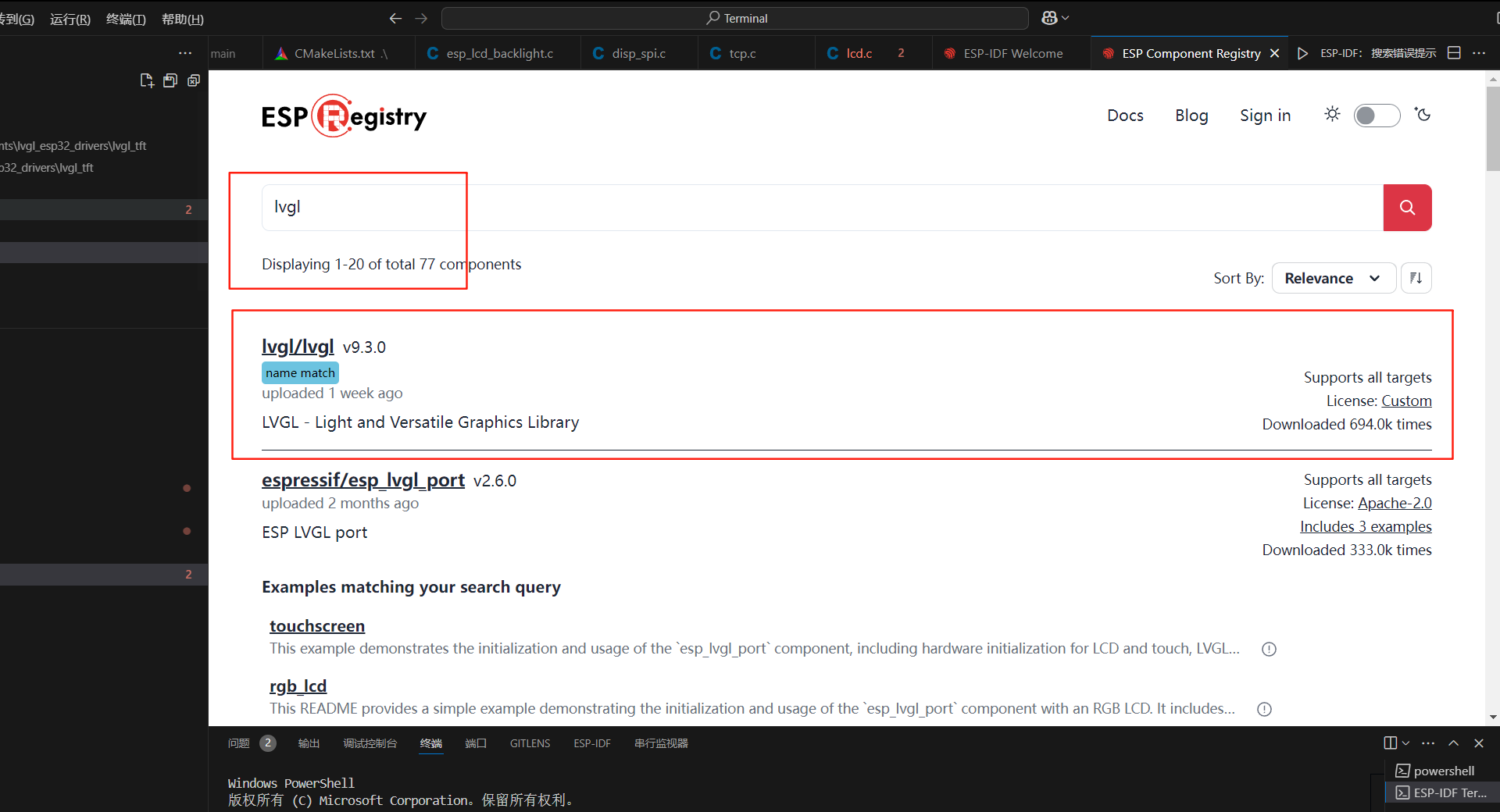Viewport: 1500px width, 812px height.
Task: Switch to ESP-IDF Welcome tab
Action: pos(1012,53)
